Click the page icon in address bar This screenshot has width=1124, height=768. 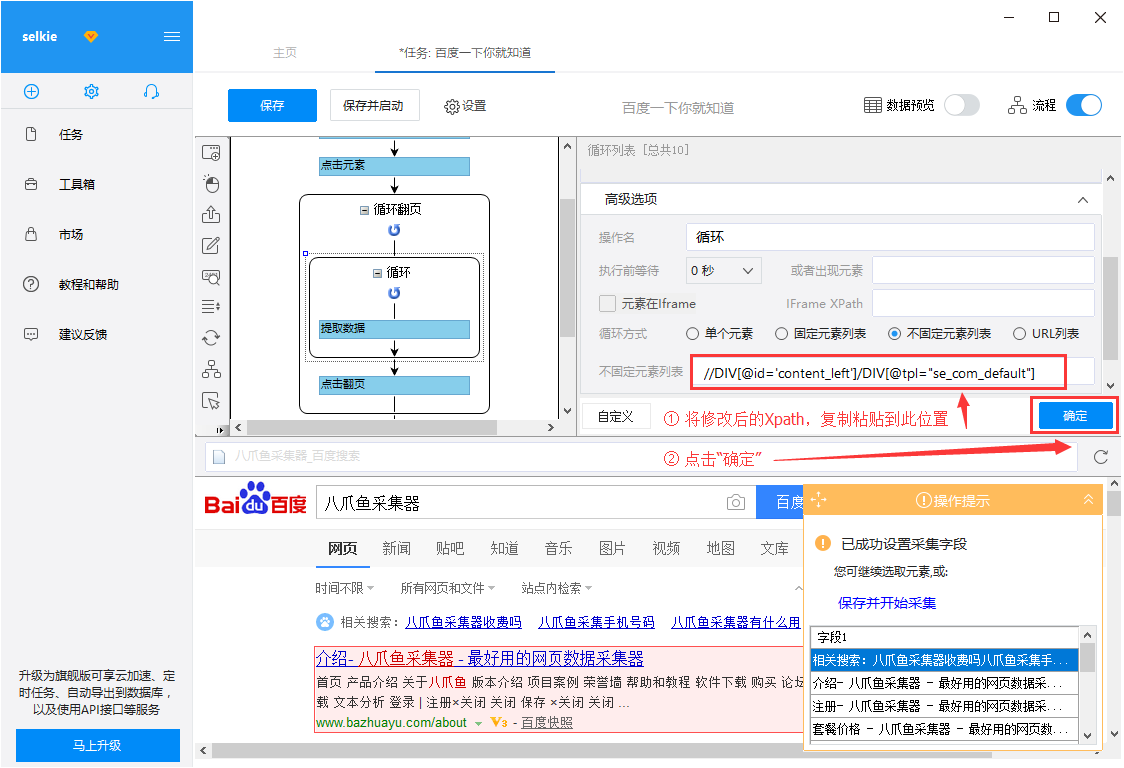(x=219, y=457)
